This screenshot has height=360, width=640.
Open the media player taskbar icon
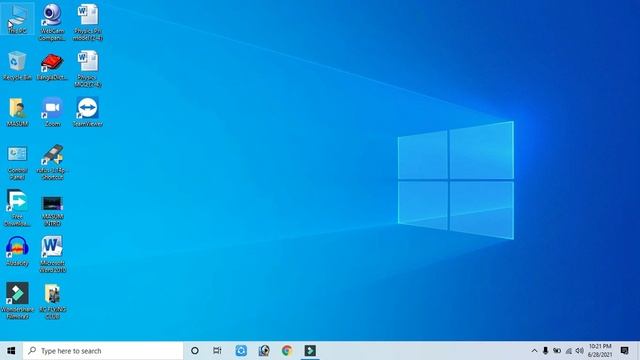point(264,351)
